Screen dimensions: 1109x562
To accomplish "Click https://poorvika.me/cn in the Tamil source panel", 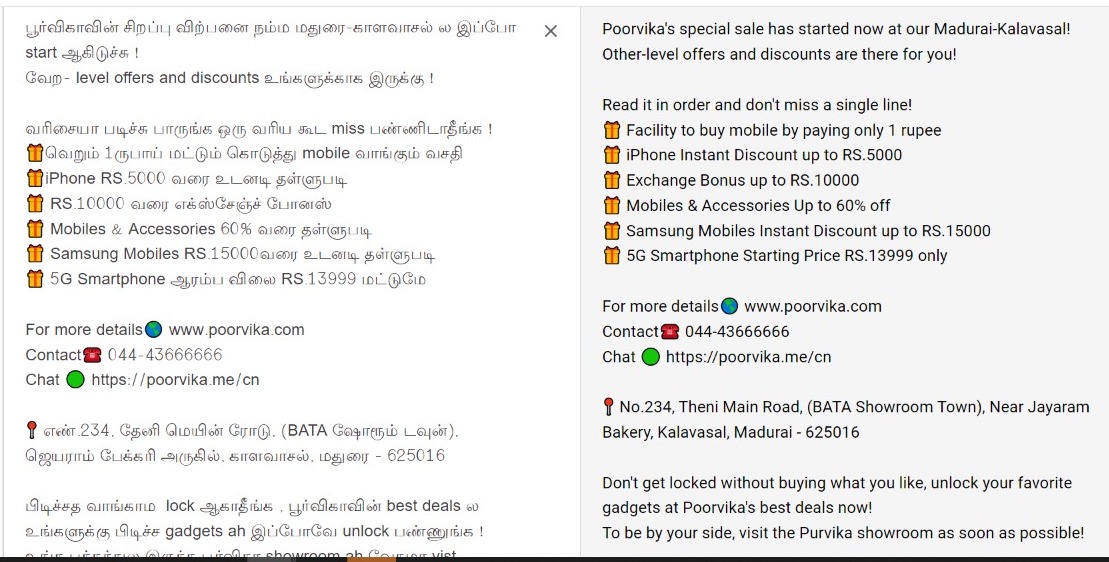I will coord(175,379).
